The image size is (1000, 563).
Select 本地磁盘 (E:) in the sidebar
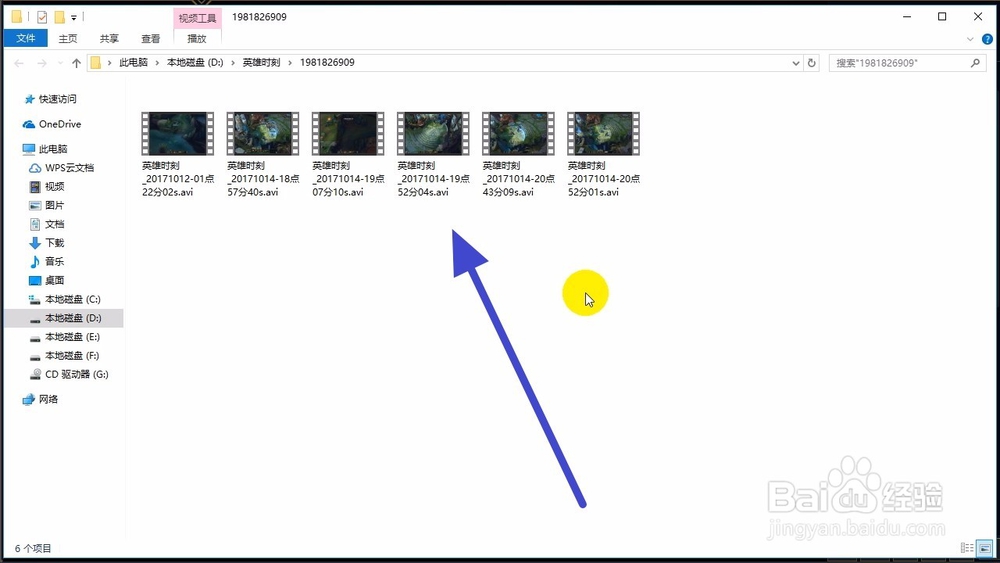pyautogui.click(x=64, y=337)
